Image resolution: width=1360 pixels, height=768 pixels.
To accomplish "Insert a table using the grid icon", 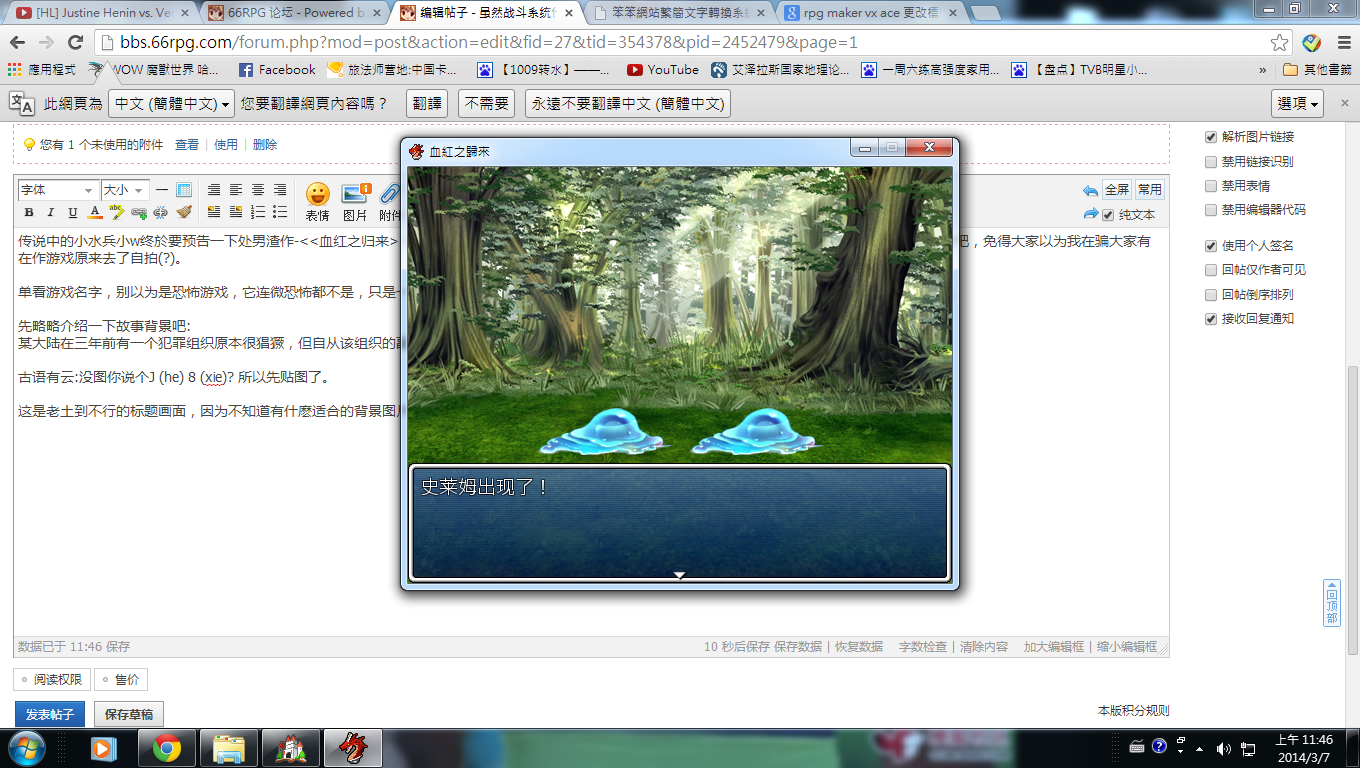I will (184, 190).
